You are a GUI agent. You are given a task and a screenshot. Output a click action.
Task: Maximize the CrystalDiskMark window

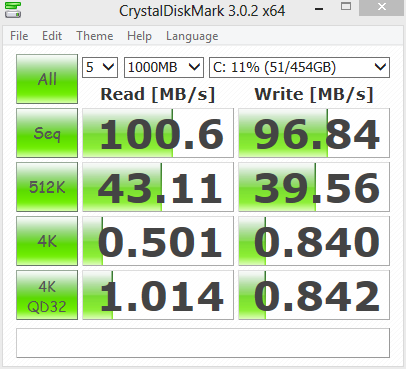click(x=346, y=7)
